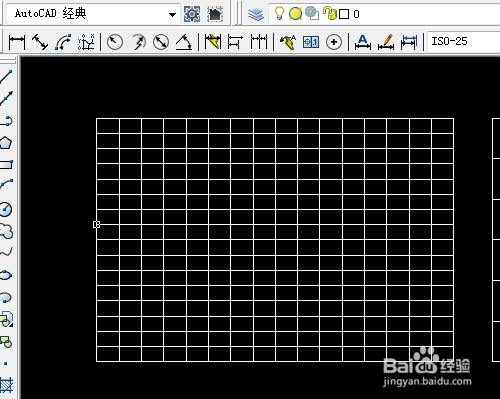This screenshot has height=399, width=500.
Task: Select the Ellipse tool
Action: [6, 275]
